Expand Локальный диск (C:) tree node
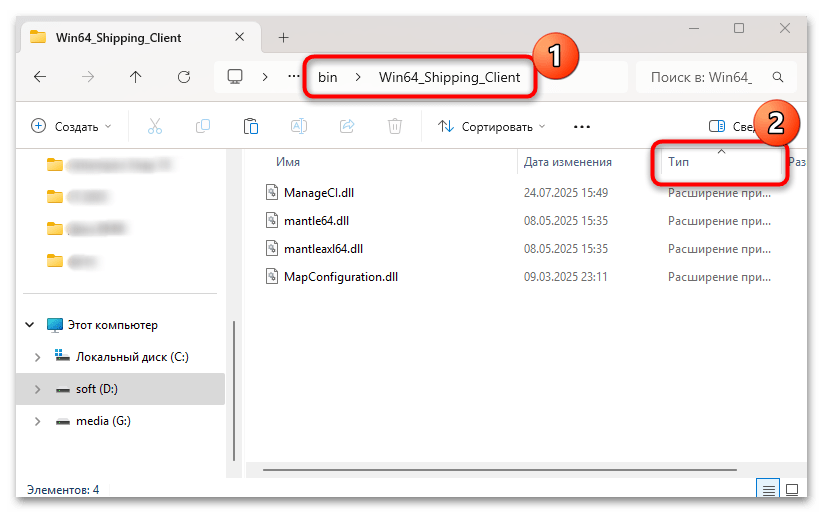The height and width of the screenshot is (513, 823). tap(37, 357)
